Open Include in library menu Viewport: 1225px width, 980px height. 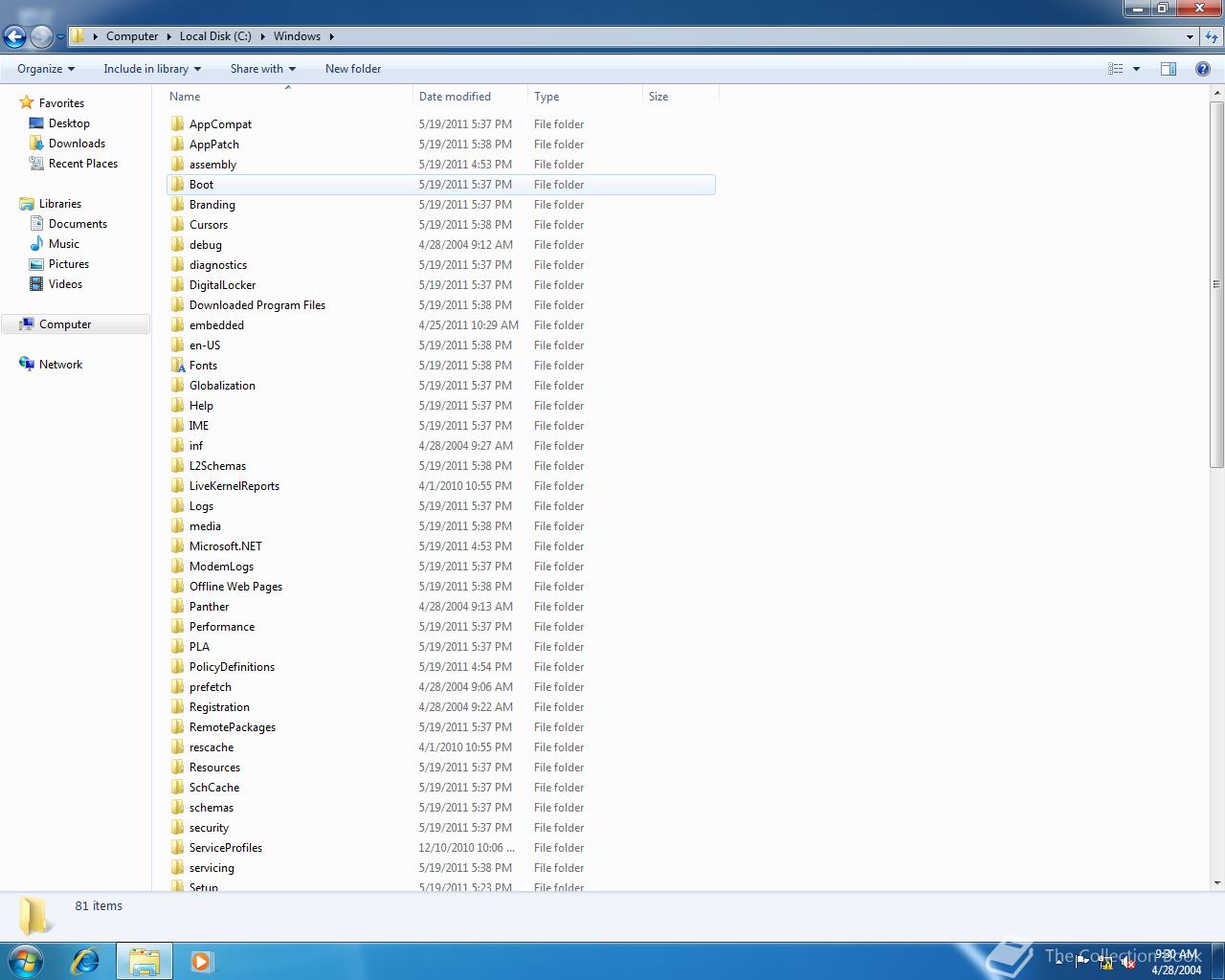tap(152, 69)
